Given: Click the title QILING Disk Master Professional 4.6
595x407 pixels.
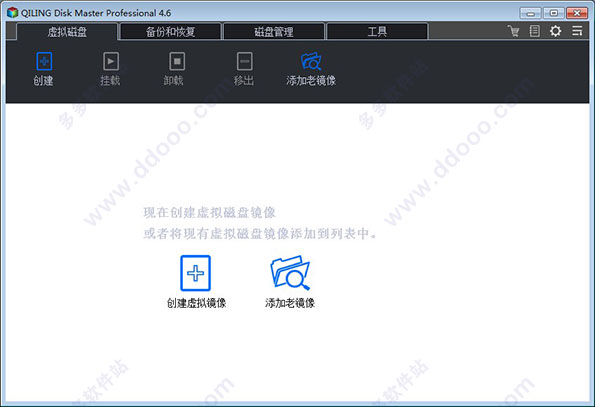Looking at the screenshot, I should (x=96, y=13).
